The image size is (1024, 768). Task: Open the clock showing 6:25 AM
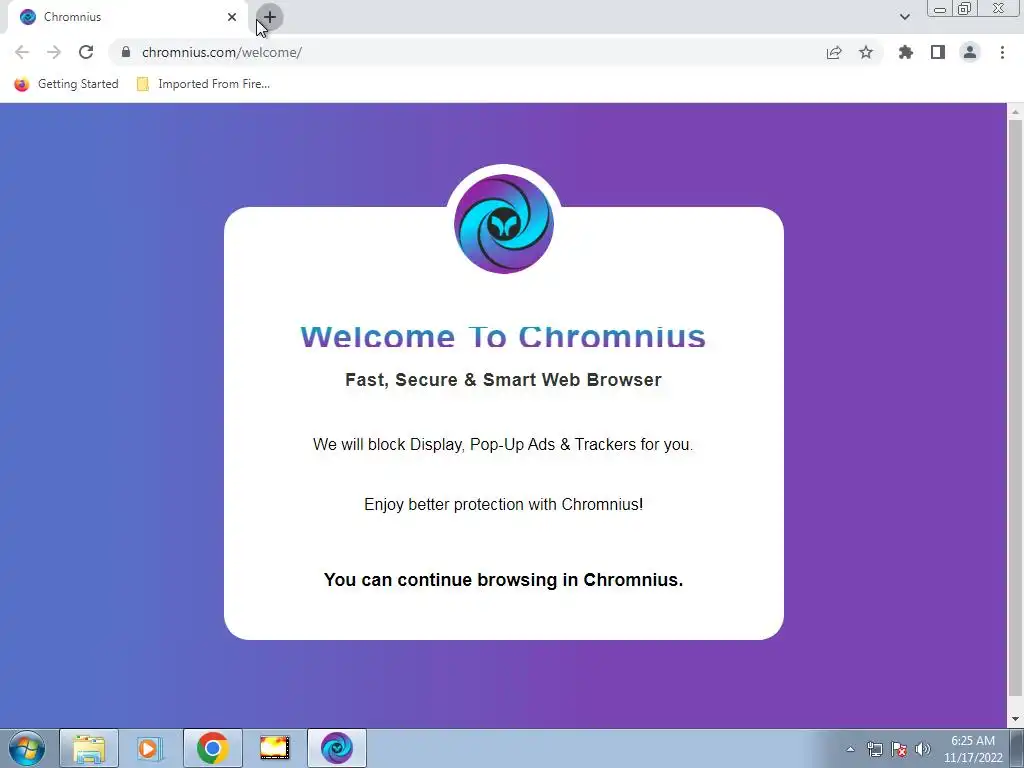tap(973, 749)
